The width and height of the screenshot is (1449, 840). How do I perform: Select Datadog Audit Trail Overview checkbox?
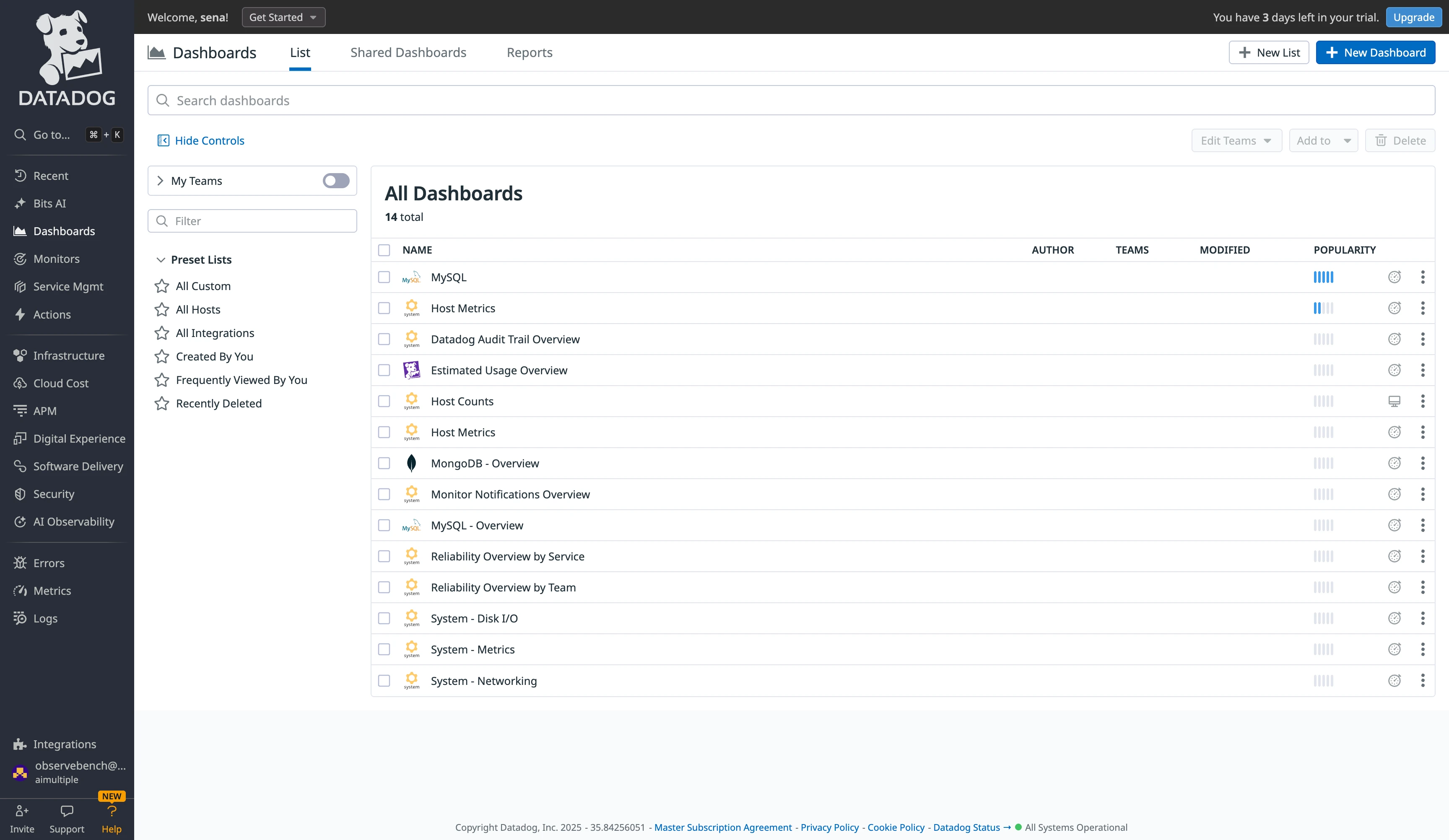point(384,339)
